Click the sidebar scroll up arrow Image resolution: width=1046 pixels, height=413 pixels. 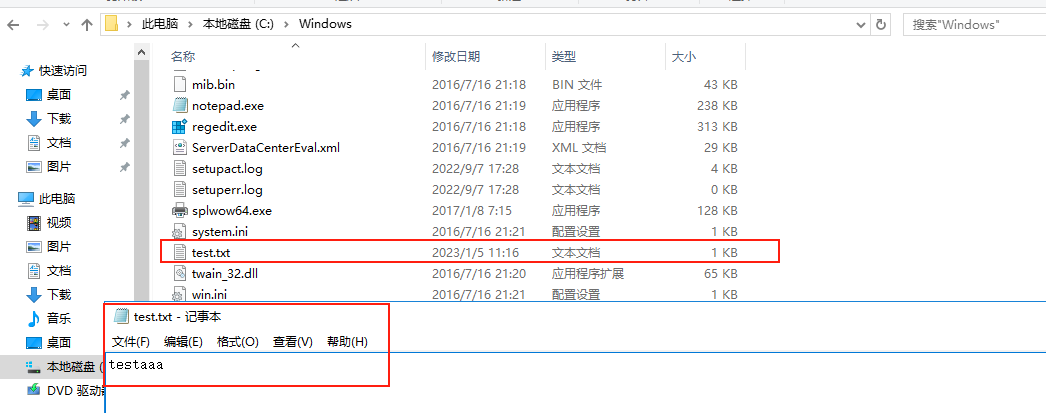coord(141,52)
